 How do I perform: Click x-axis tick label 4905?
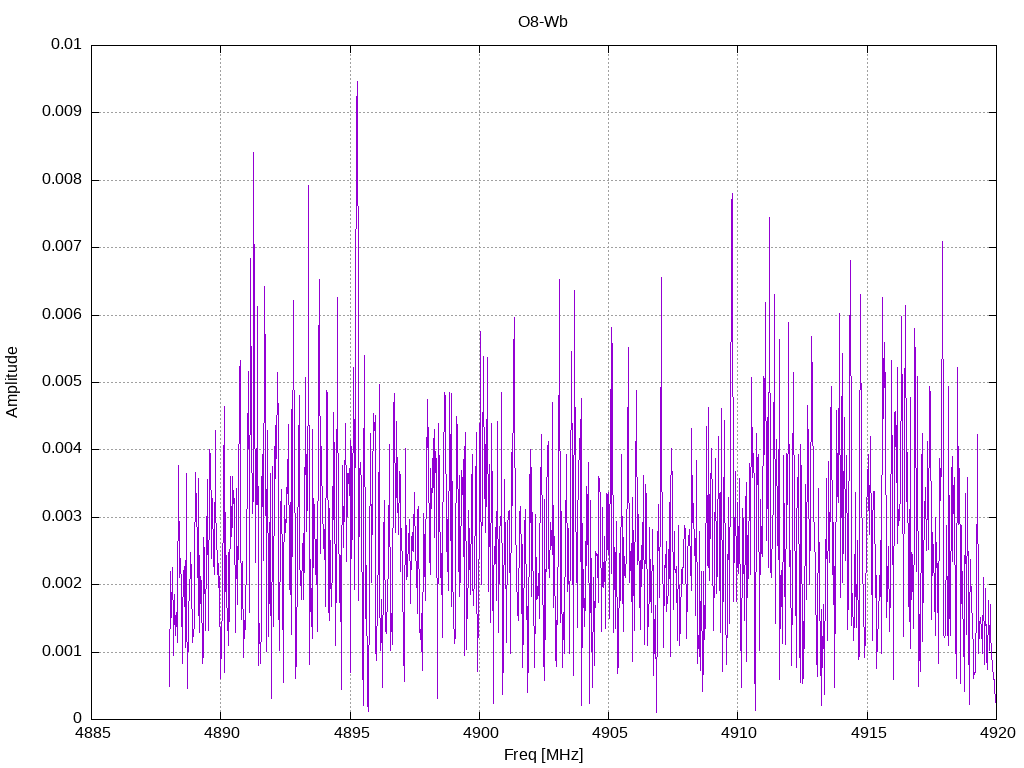tap(609, 733)
